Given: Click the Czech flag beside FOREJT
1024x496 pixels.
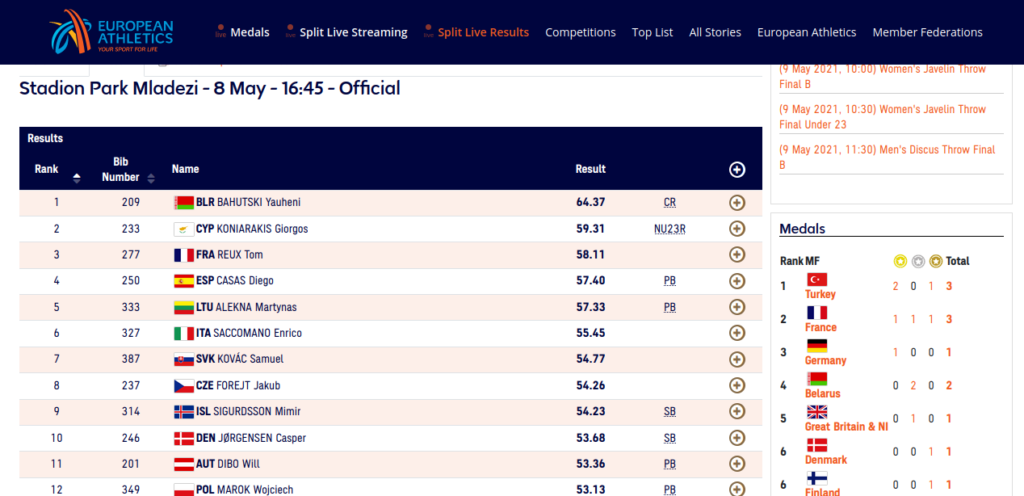Looking at the screenshot, I should click(184, 386).
